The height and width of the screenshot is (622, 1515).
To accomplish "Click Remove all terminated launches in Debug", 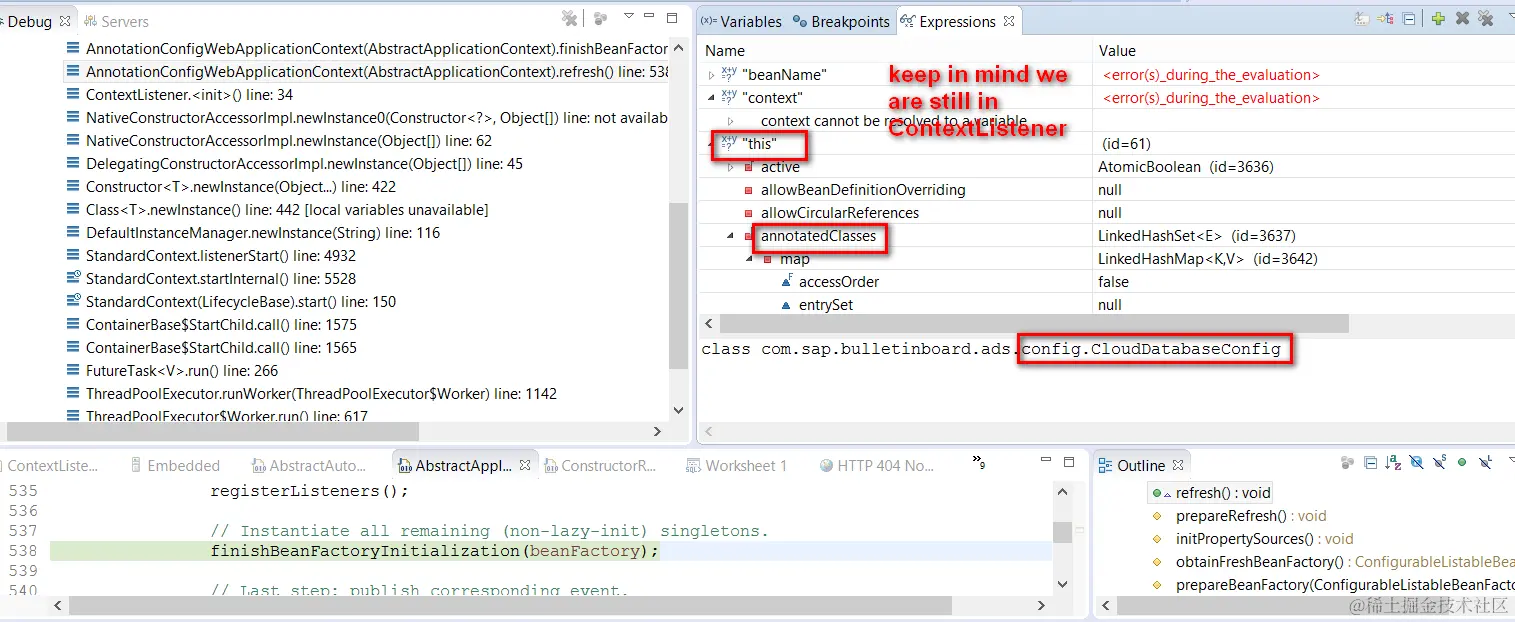I will pos(569,18).
